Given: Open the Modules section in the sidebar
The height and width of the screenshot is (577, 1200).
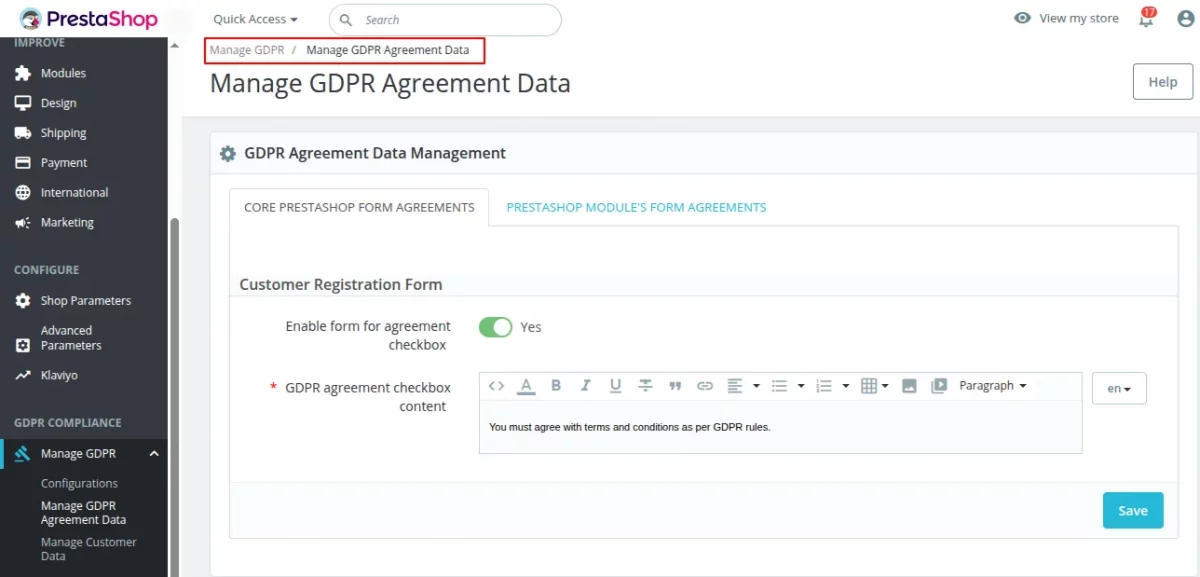Looking at the screenshot, I should [x=64, y=72].
